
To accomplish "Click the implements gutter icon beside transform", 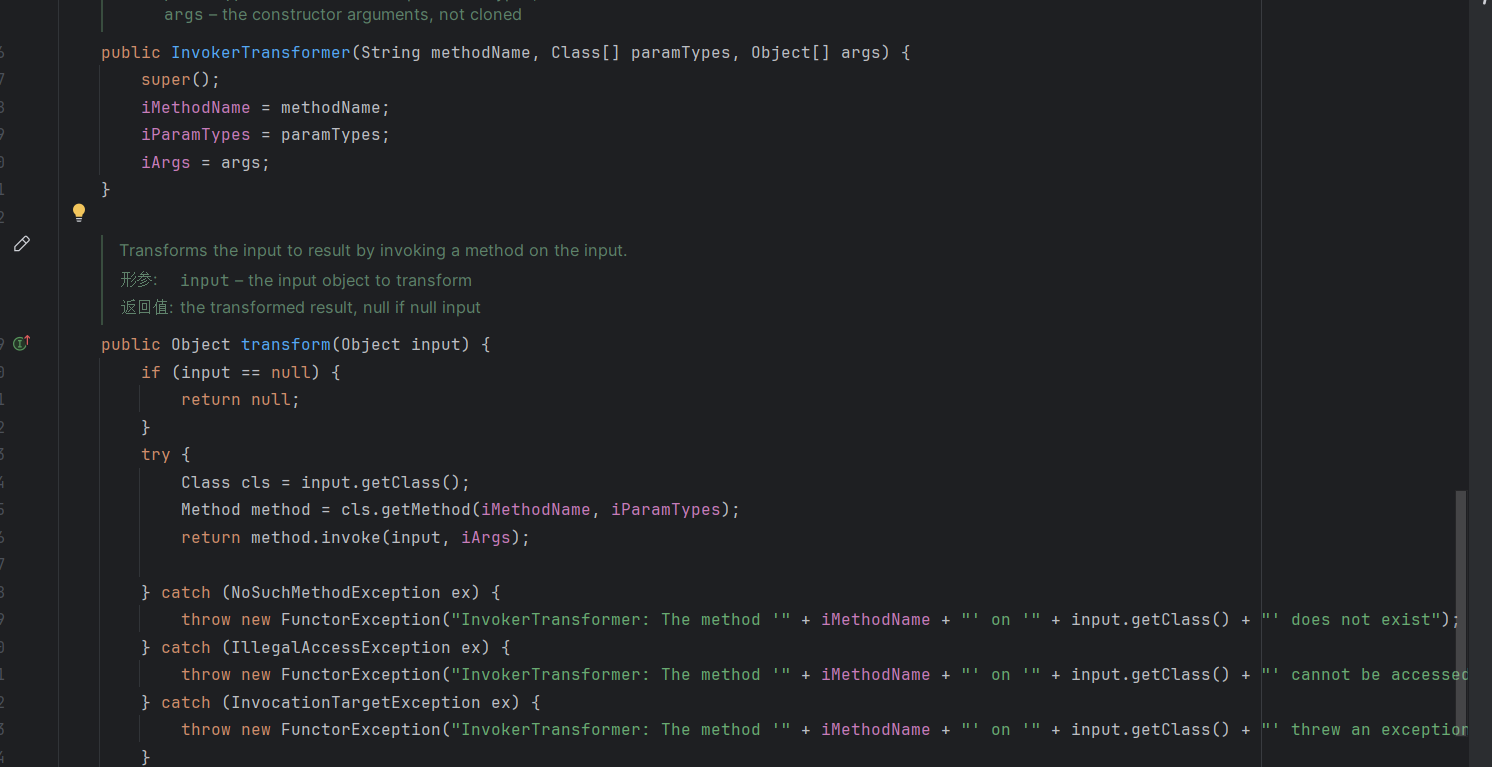I will 22,343.
